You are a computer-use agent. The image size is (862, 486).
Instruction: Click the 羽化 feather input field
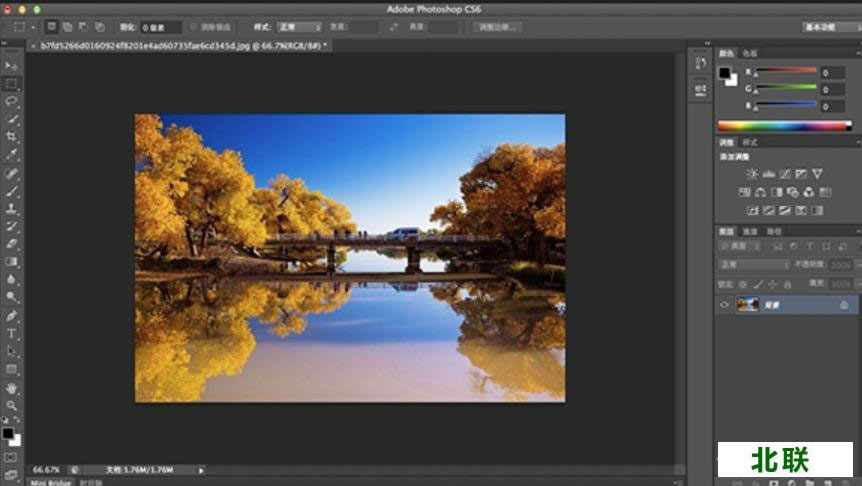coord(160,27)
